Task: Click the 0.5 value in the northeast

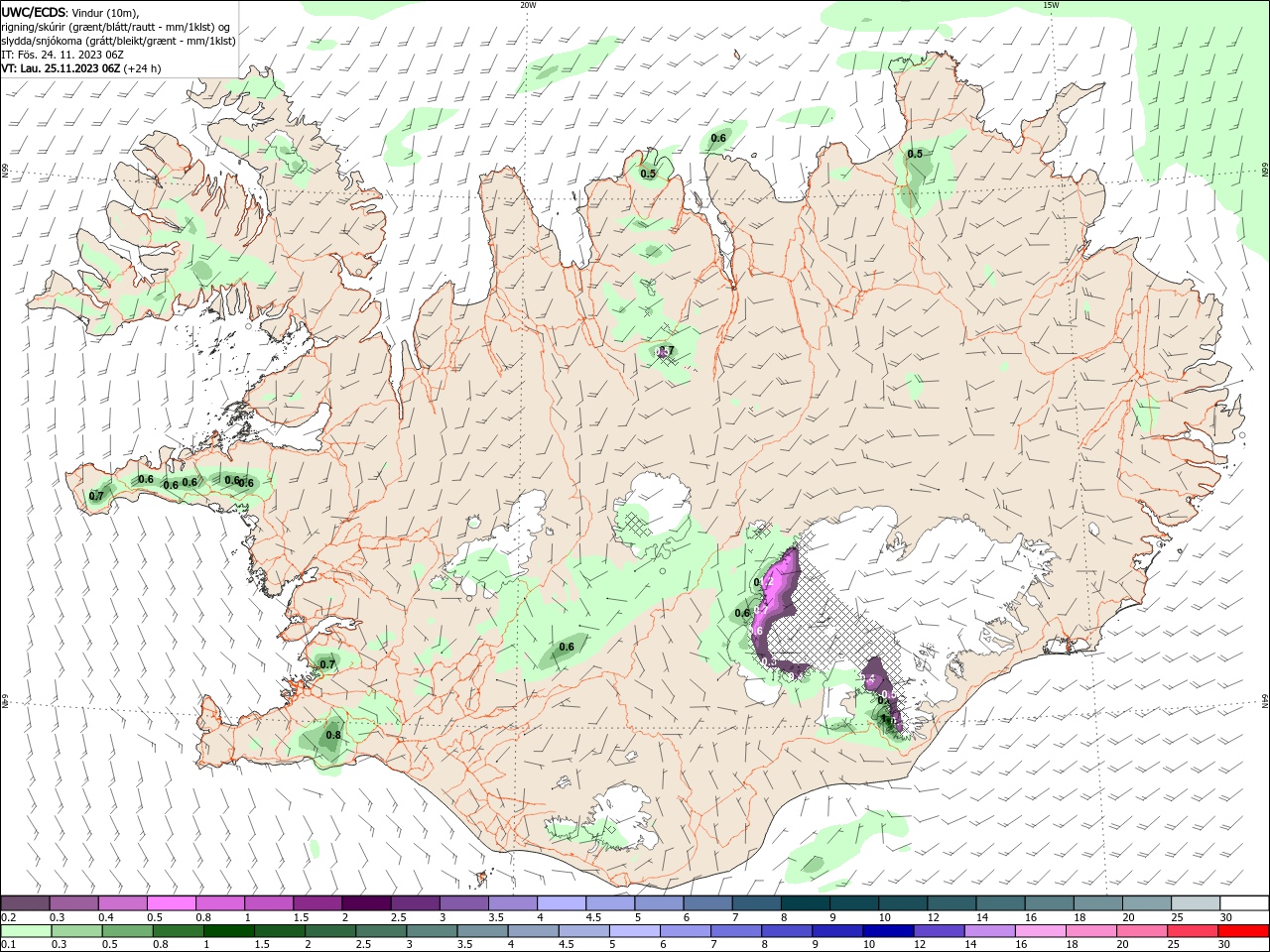Action: pos(915,154)
